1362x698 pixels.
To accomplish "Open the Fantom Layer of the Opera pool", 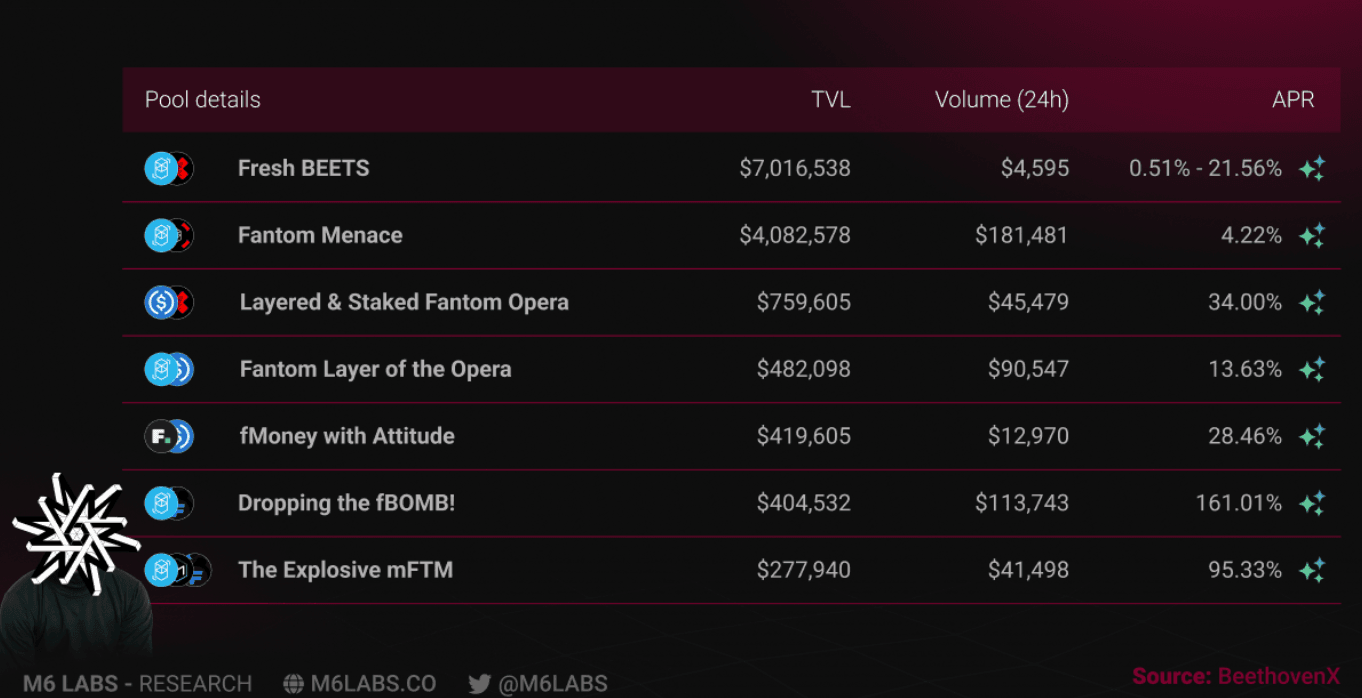I will (x=375, y=369).
